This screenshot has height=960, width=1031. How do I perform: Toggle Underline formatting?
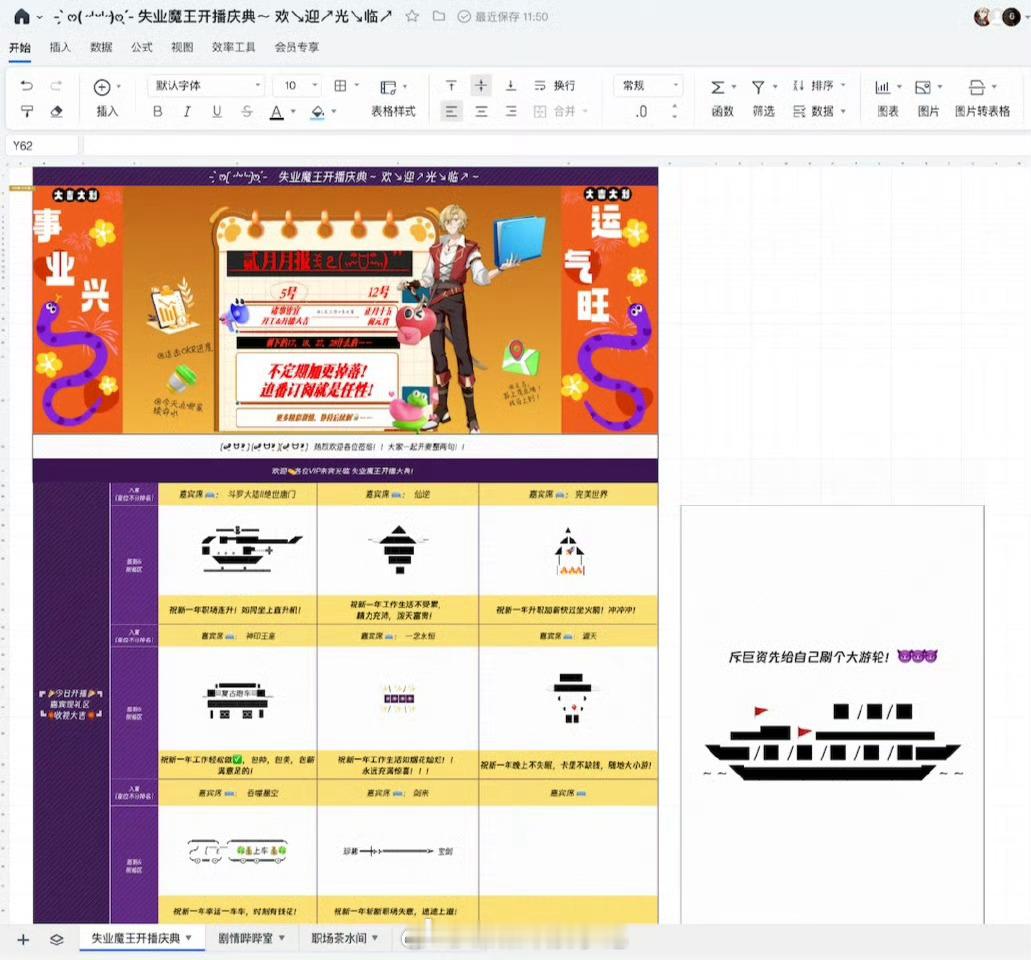tap(217, 112)
